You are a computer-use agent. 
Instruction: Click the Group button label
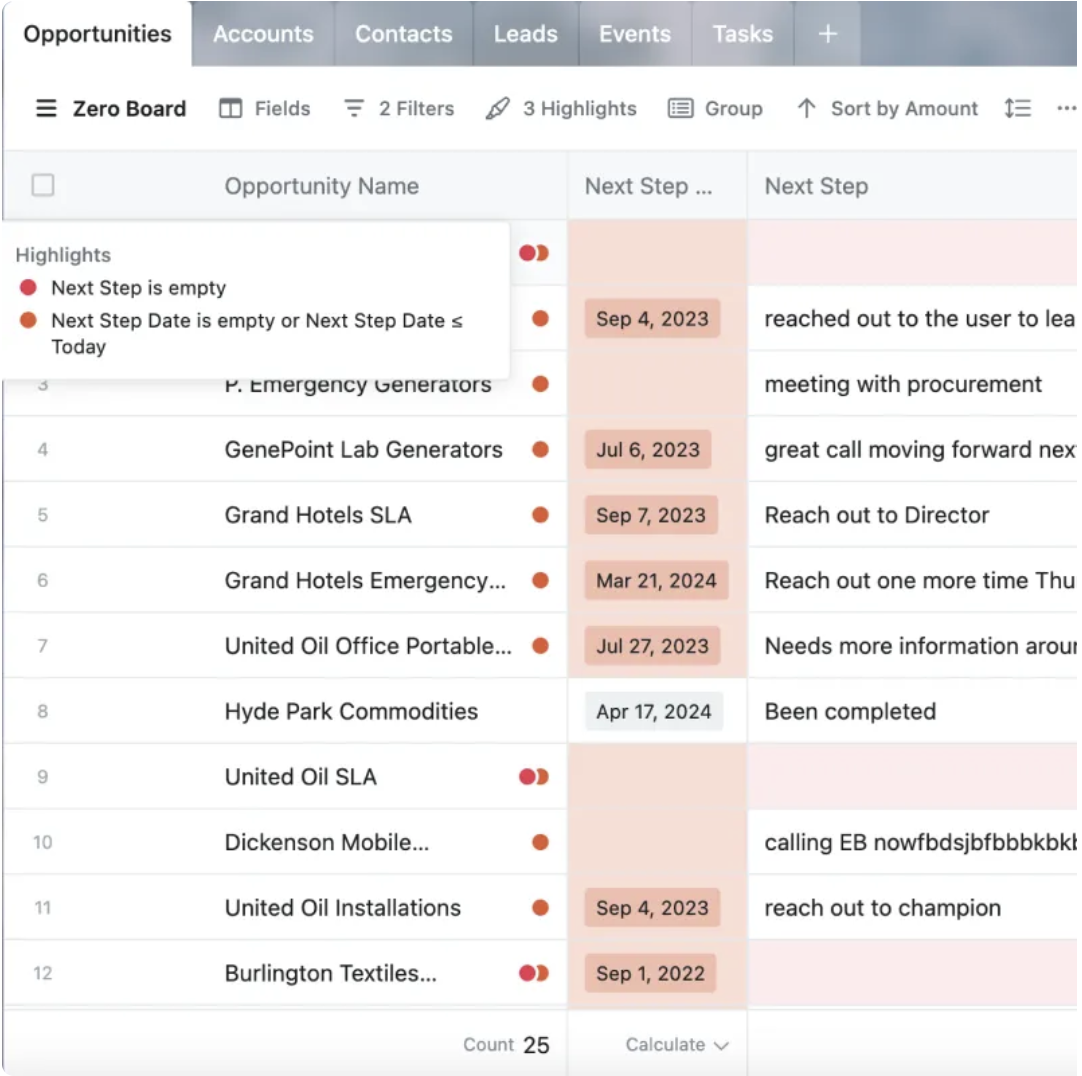click(734, 108)
